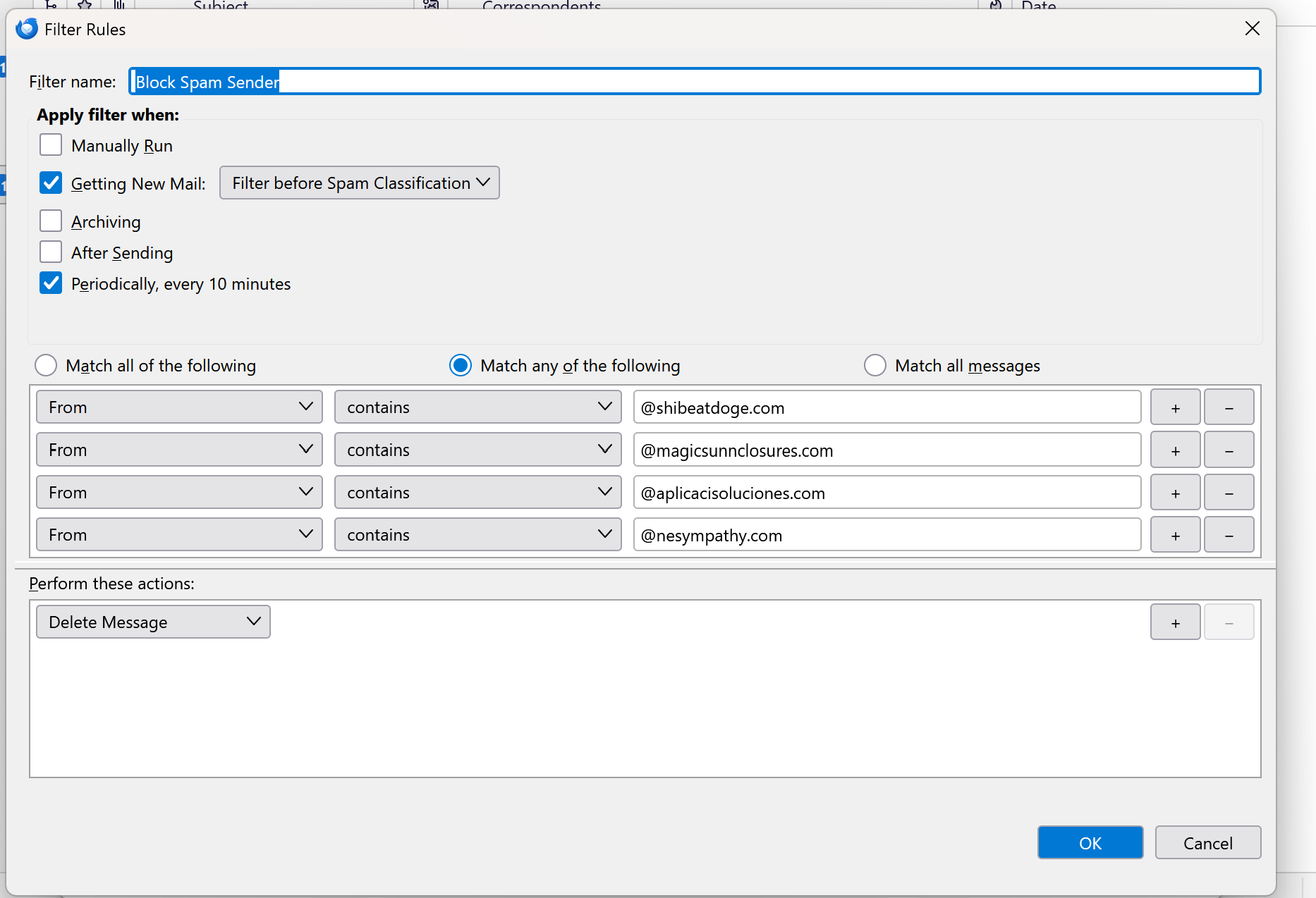
Task: Click the Filter name text field
Action: click(695, 82)
